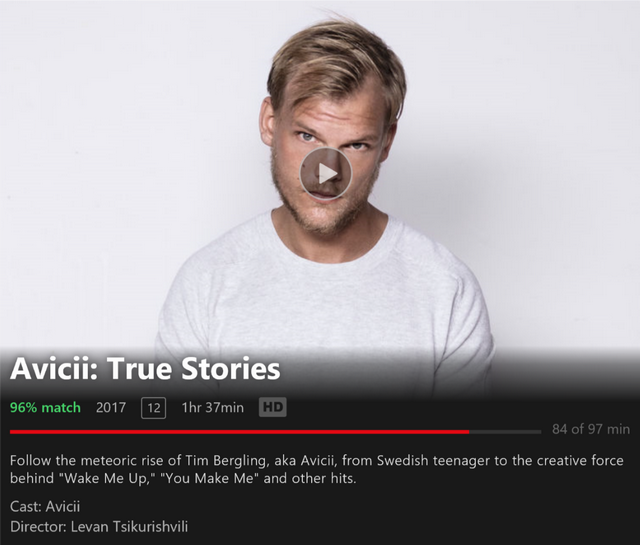Image resolution: width=640 pixels, height=545 pixels.
Task: Open the Avicii: True Stories title
Action: tap(145, 369)
